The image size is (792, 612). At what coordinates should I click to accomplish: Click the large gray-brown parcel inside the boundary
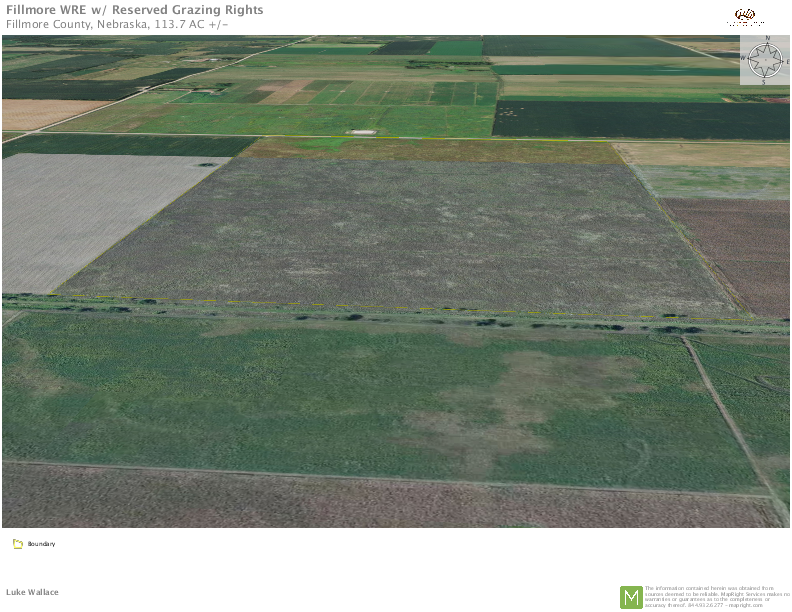point(400,235)
